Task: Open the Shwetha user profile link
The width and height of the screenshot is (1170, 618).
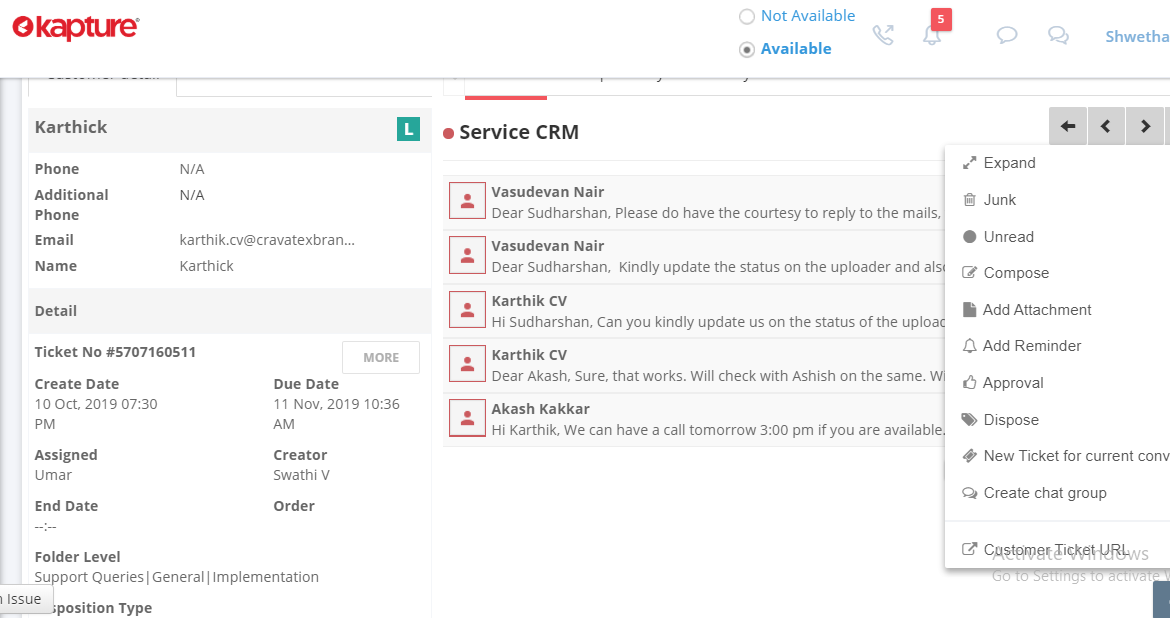Action: pos(1137,37)
